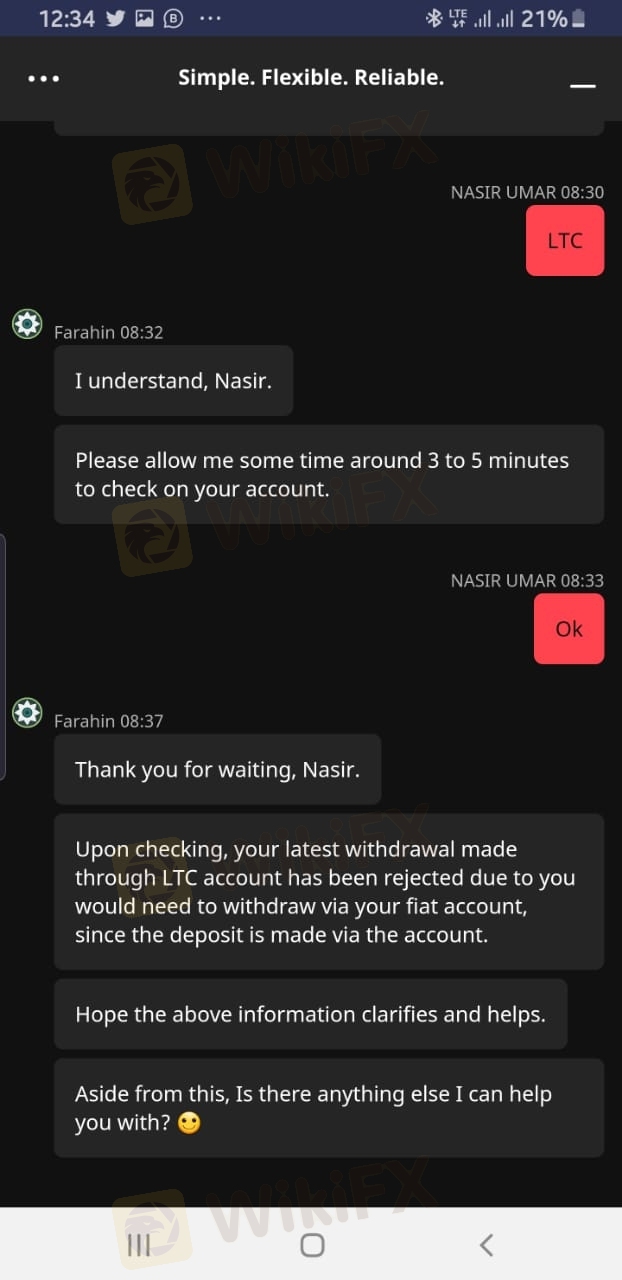Select the red LTC message bubble

coord(565,240)
